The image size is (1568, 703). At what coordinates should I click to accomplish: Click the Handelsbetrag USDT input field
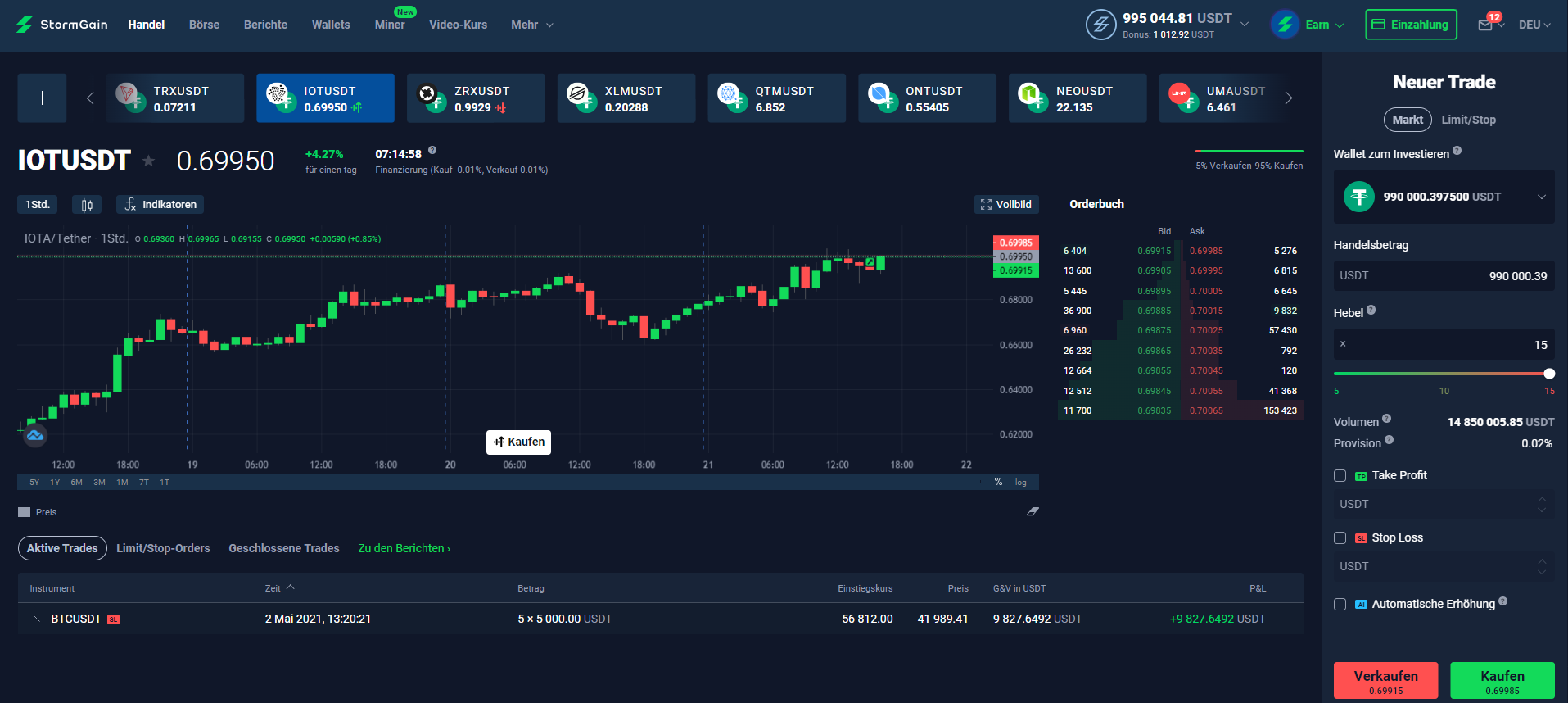(x=1444, y=276)
